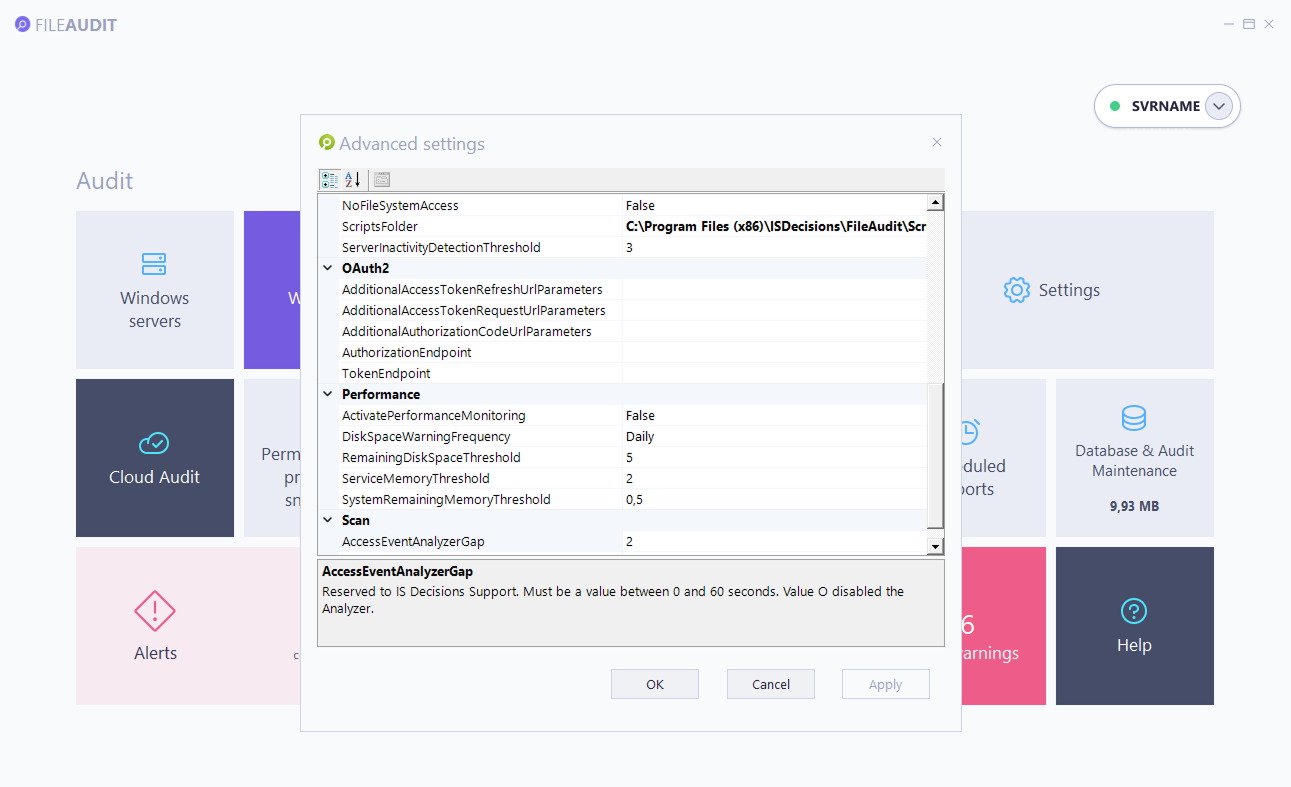Click the property grid scrollbar down arrow
This screenshot has height=787, width=1291.
click(935, 547)
